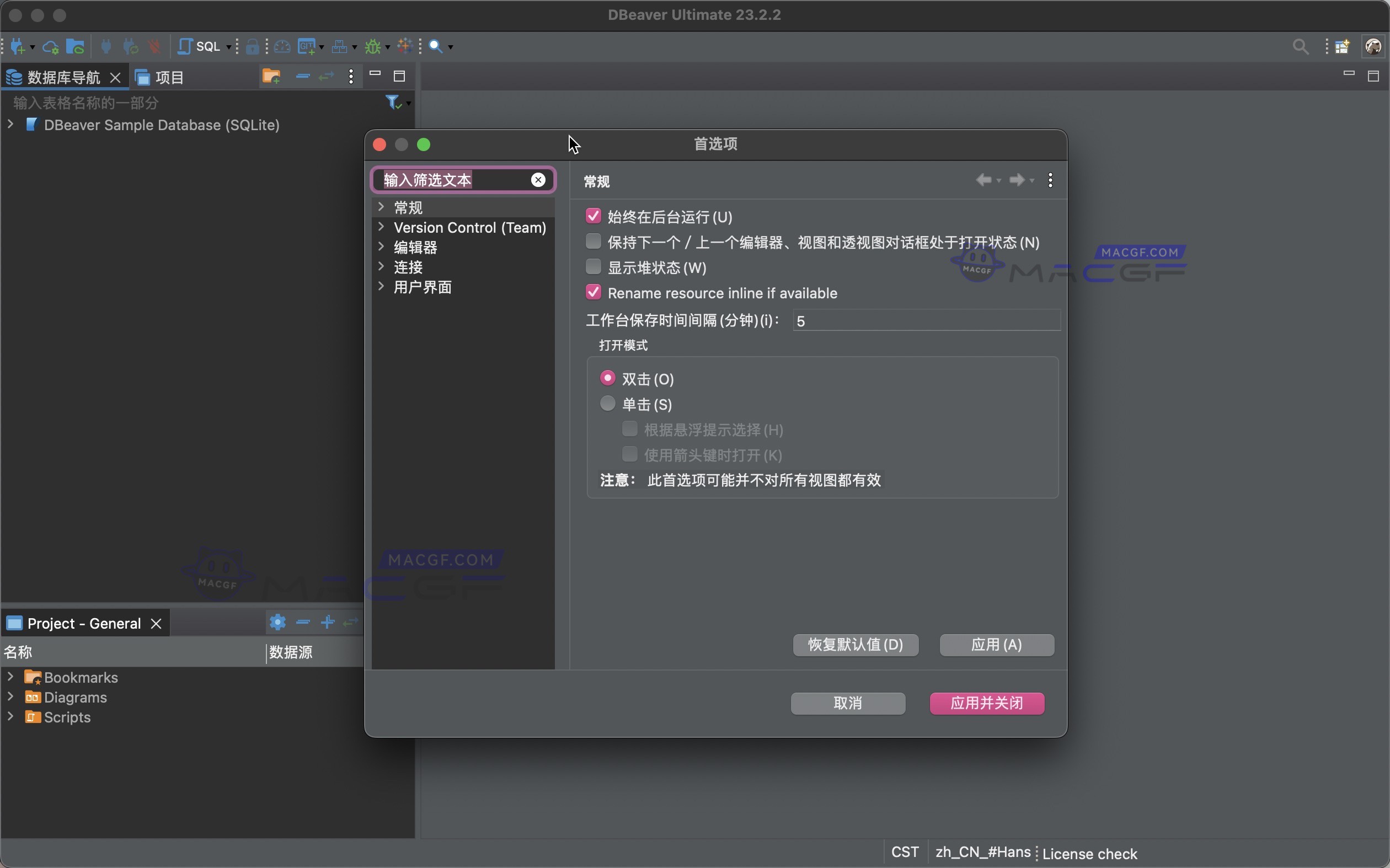Click the debug (bug) toolbar icon
Image resolution: width=1390 pixels, height=868 pixels.
373,46
